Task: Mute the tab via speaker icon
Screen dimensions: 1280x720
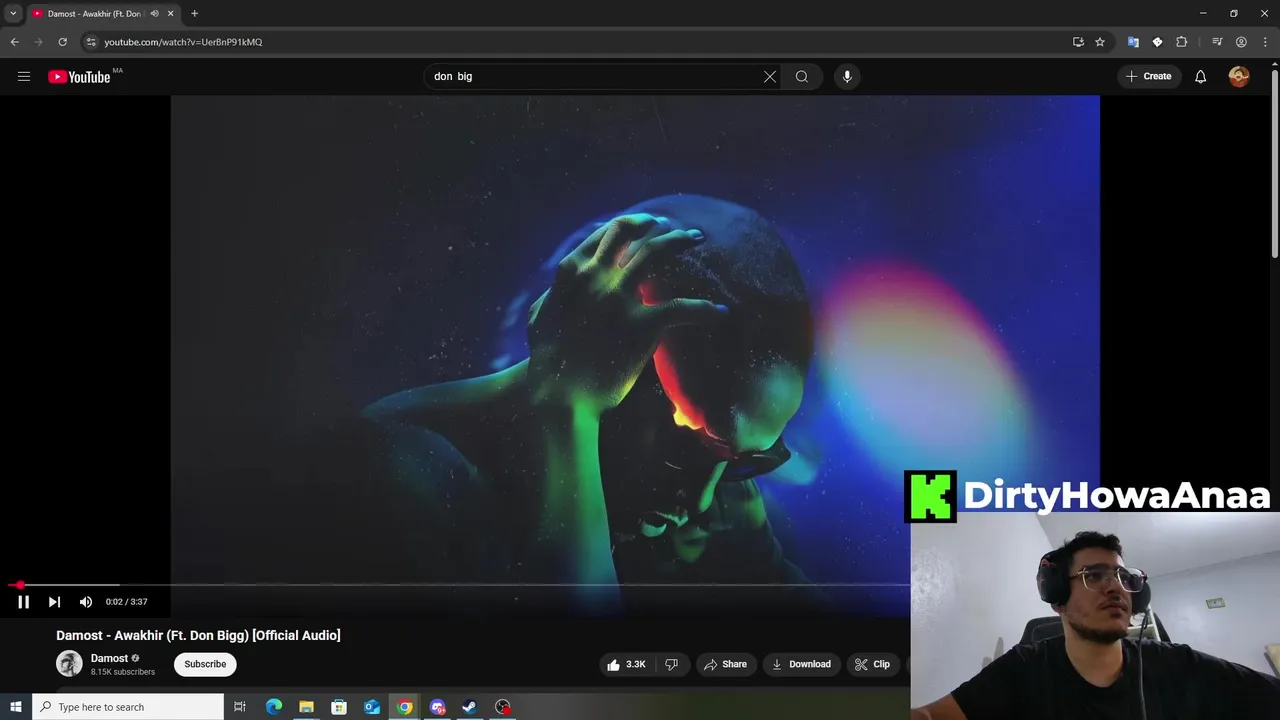Action: click(154, 14)
